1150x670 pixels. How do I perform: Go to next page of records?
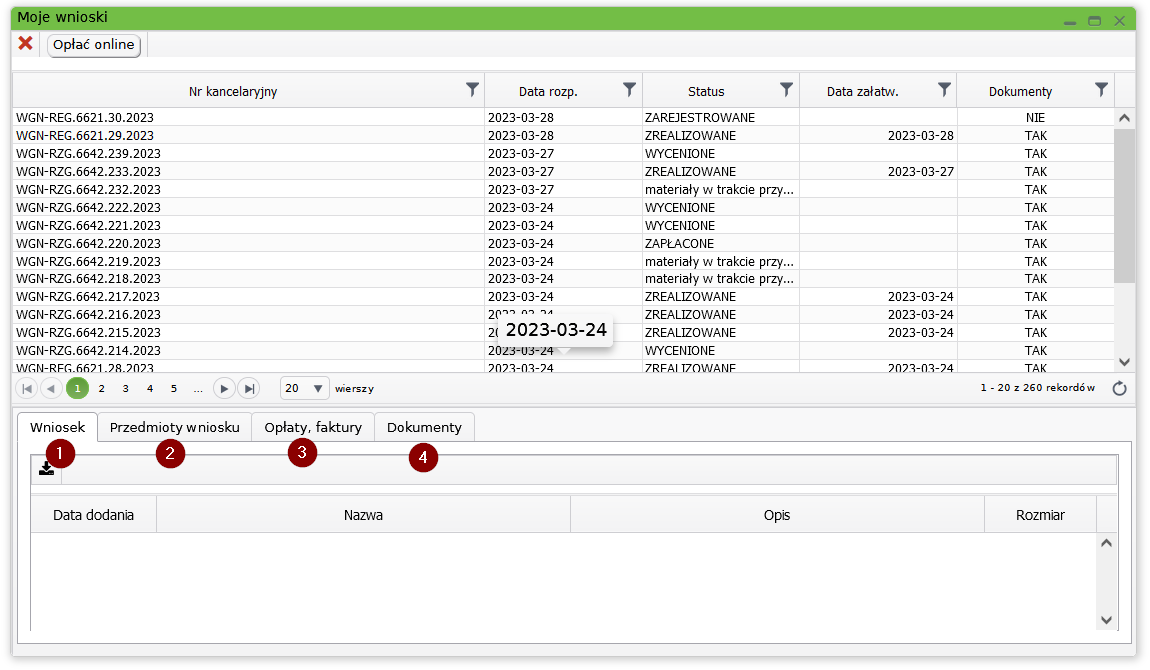point(224,388)
